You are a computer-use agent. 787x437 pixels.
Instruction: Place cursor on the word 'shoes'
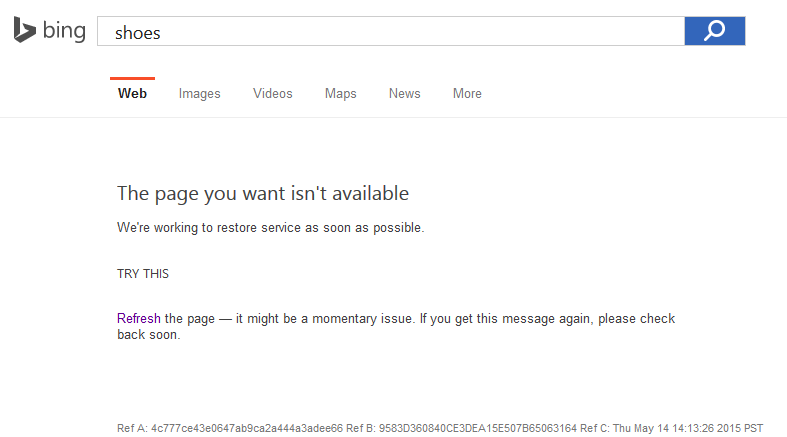point(138,33)
